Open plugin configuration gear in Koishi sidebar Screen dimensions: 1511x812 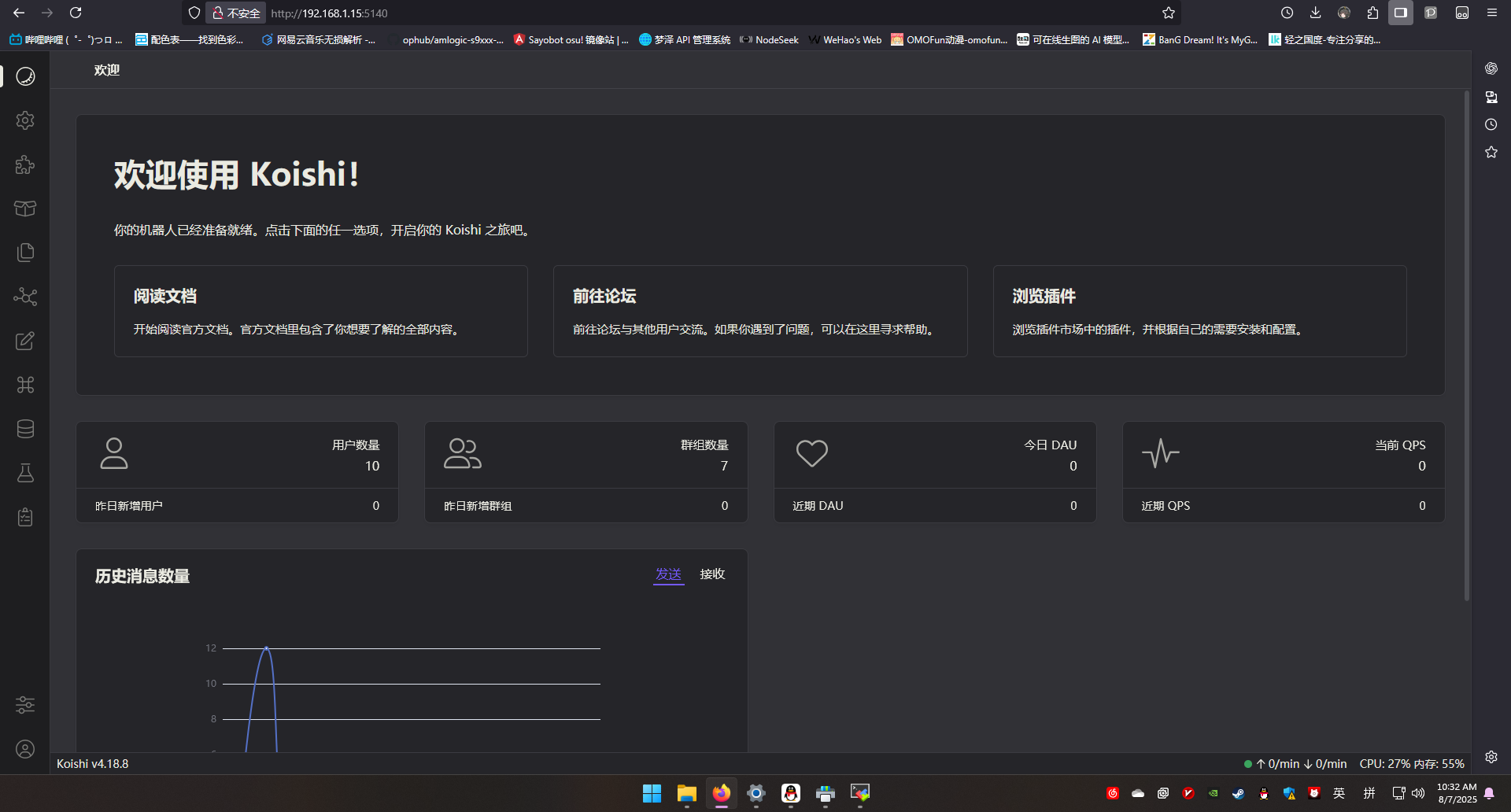(x=25, y=120)
